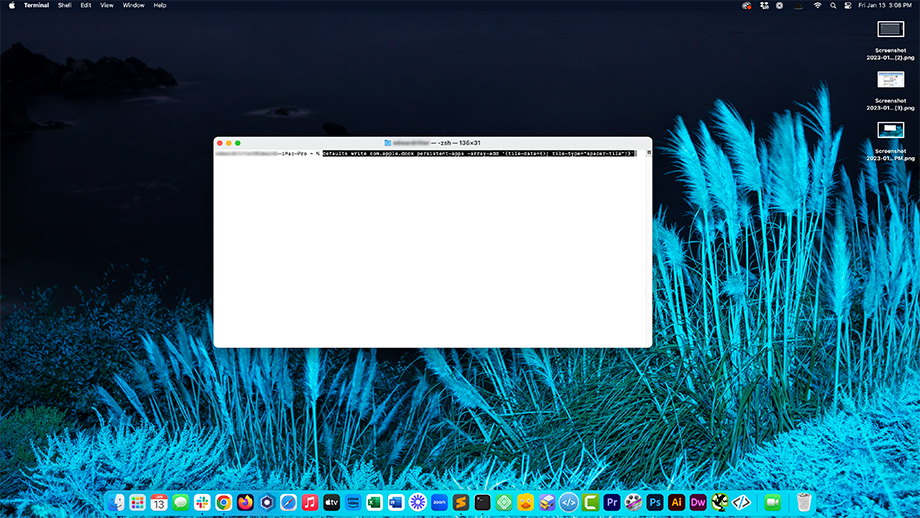Viewport: 920px width, 518px height.
Task: Open the green diamond app icon
Action: coord(504,502)
